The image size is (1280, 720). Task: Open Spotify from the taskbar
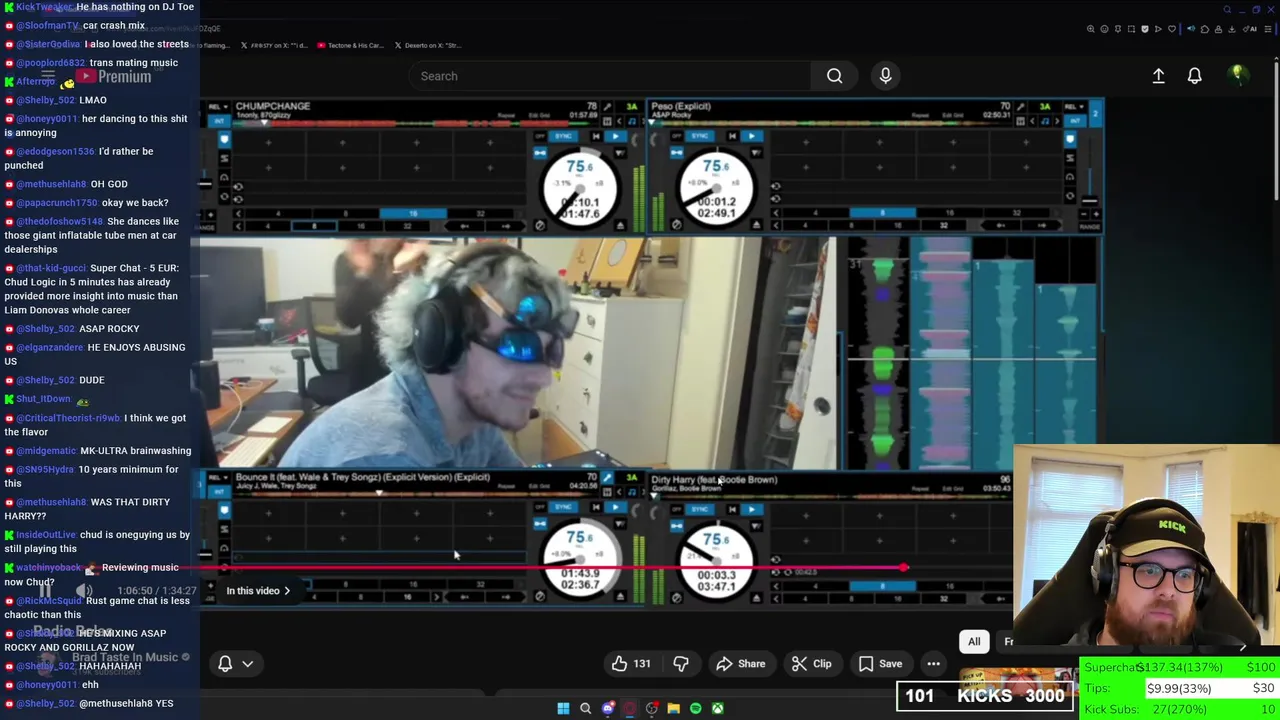coord(696,709)
